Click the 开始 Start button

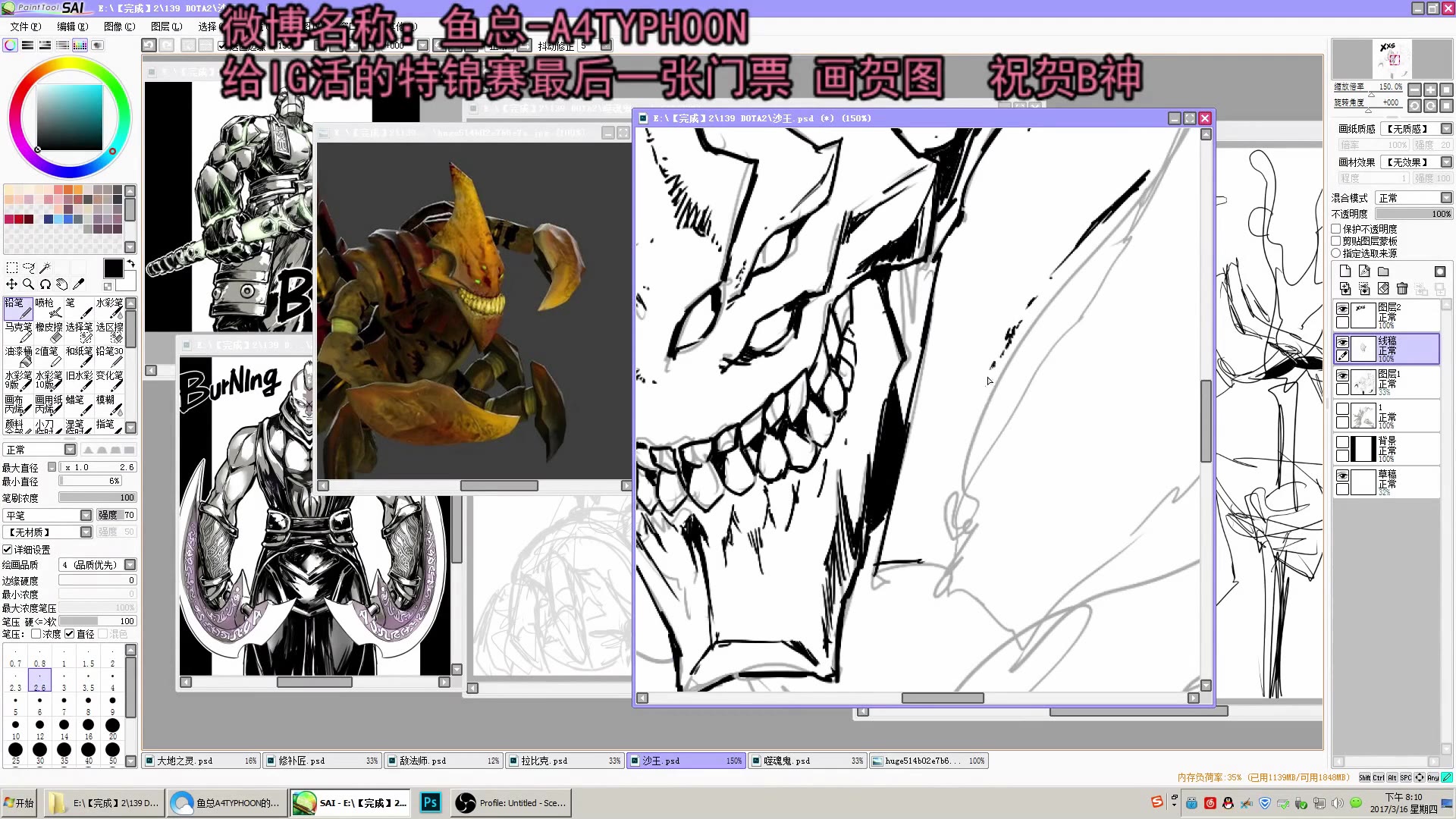click(x=19, y=802)
